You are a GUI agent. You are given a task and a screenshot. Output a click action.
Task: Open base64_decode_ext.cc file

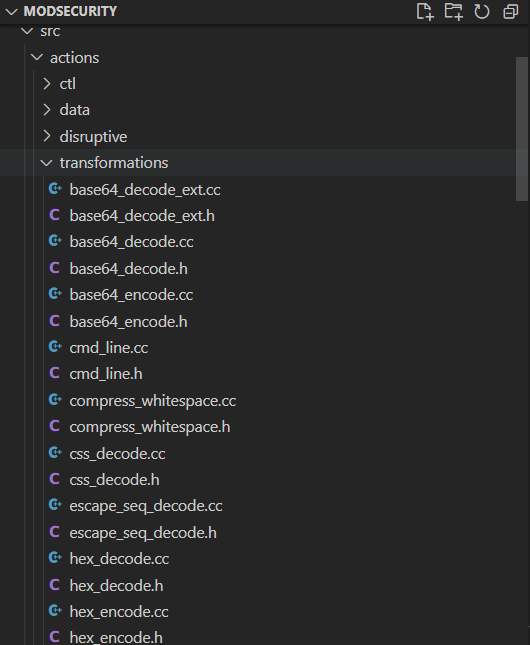(145, 190)
